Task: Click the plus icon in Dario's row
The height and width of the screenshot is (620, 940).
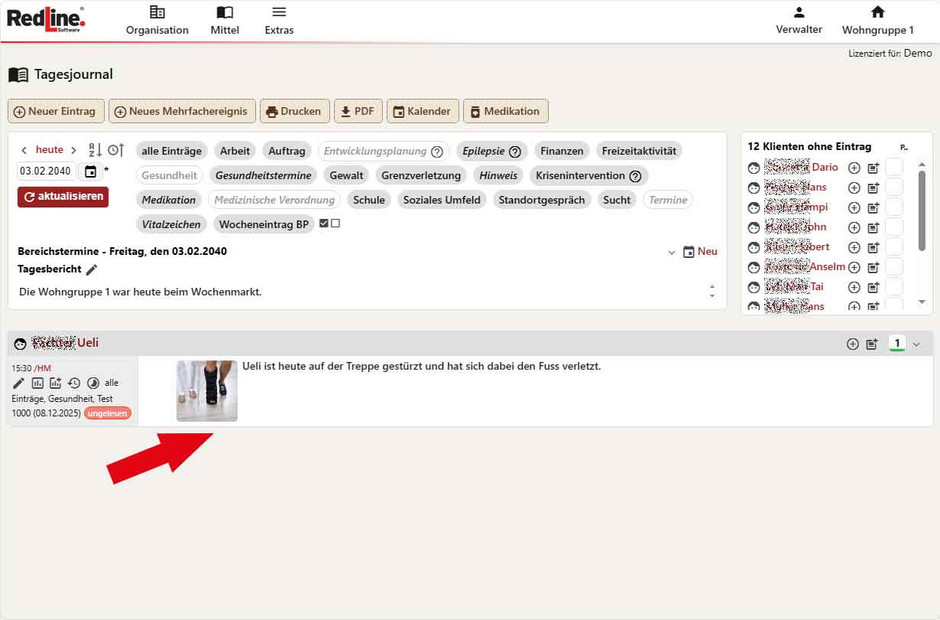Action: (x=854, y=168)
